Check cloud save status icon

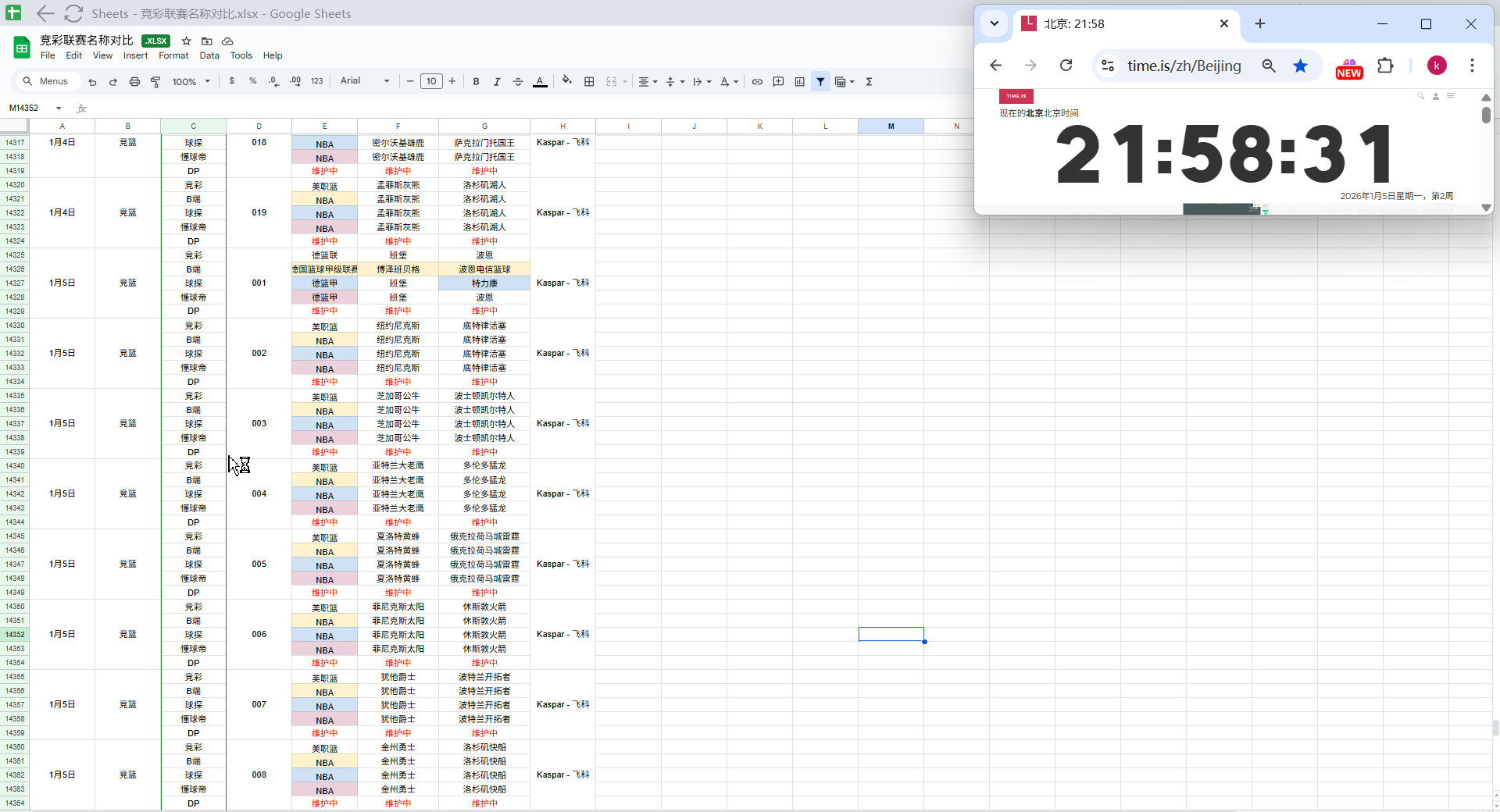coord(227,41)
